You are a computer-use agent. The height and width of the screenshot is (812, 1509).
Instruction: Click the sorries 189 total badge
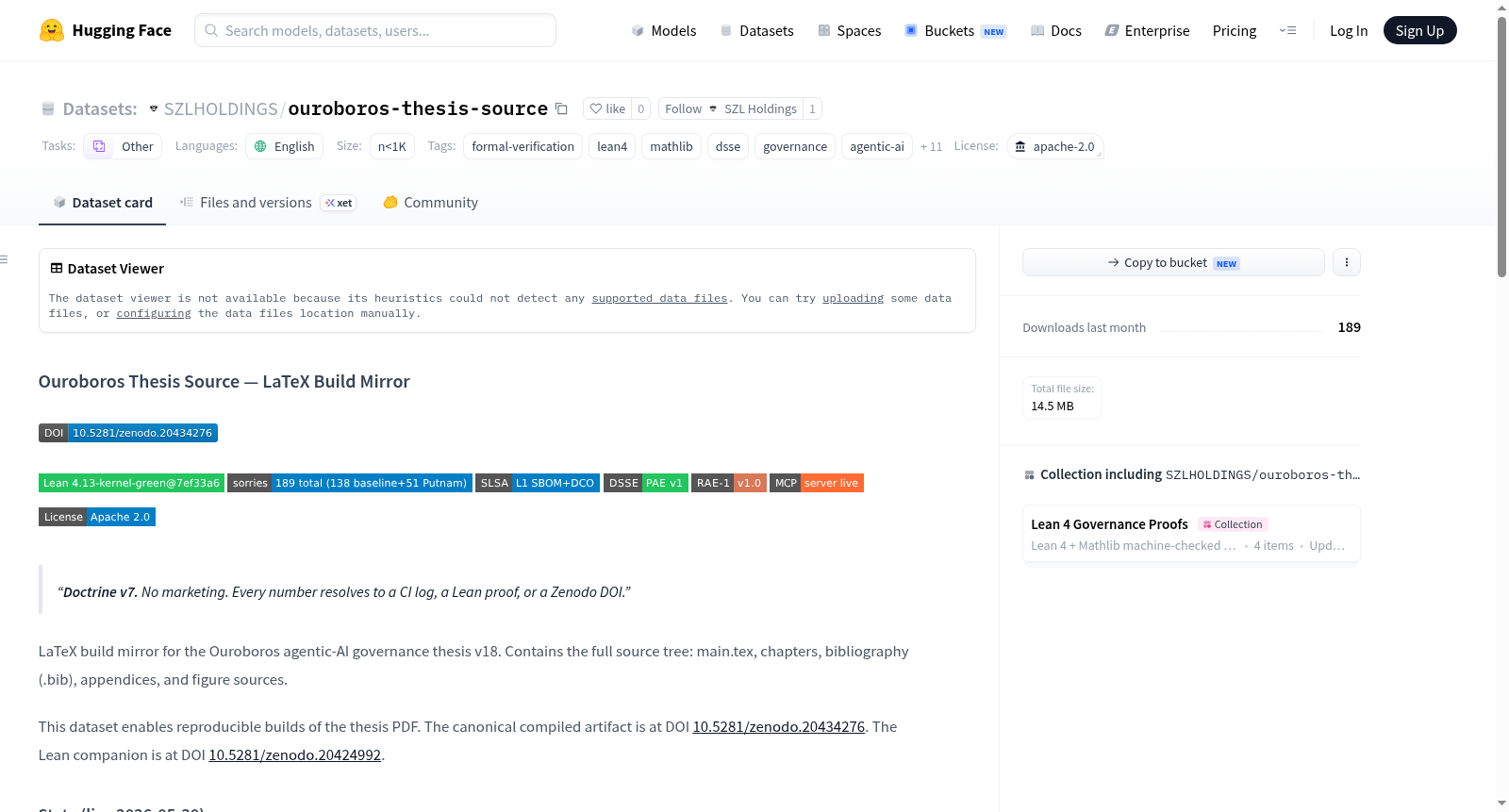click(350, 483)
